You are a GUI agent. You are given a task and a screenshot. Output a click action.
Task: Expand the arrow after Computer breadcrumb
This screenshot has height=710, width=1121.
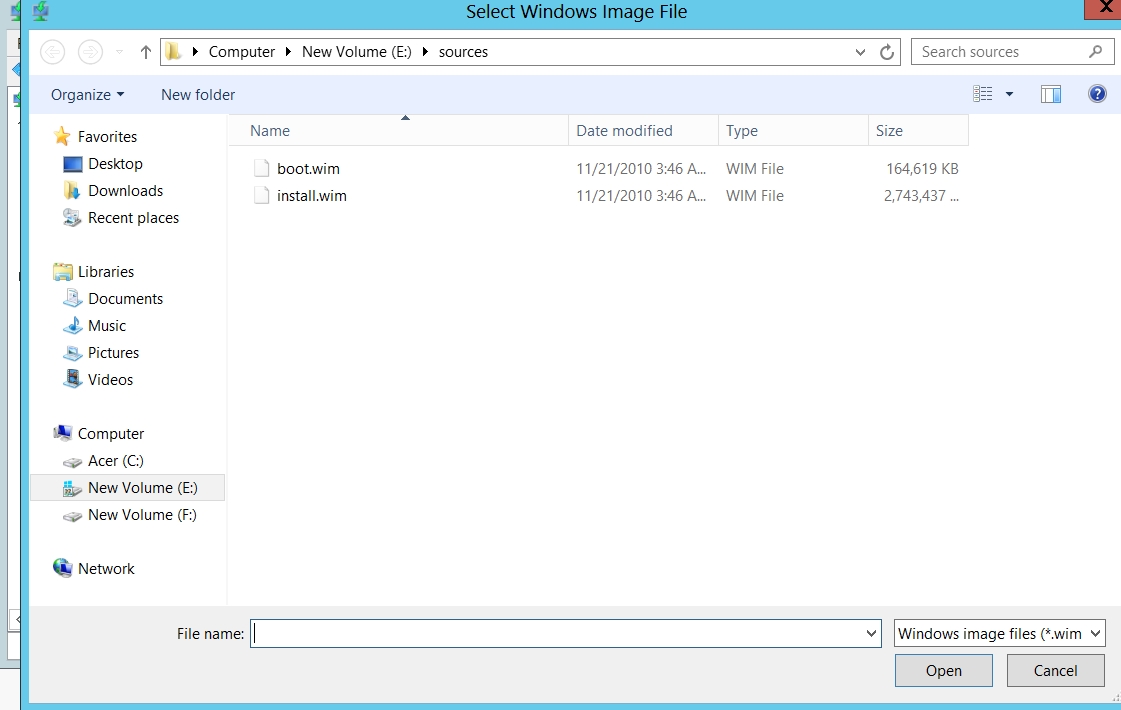288,51
